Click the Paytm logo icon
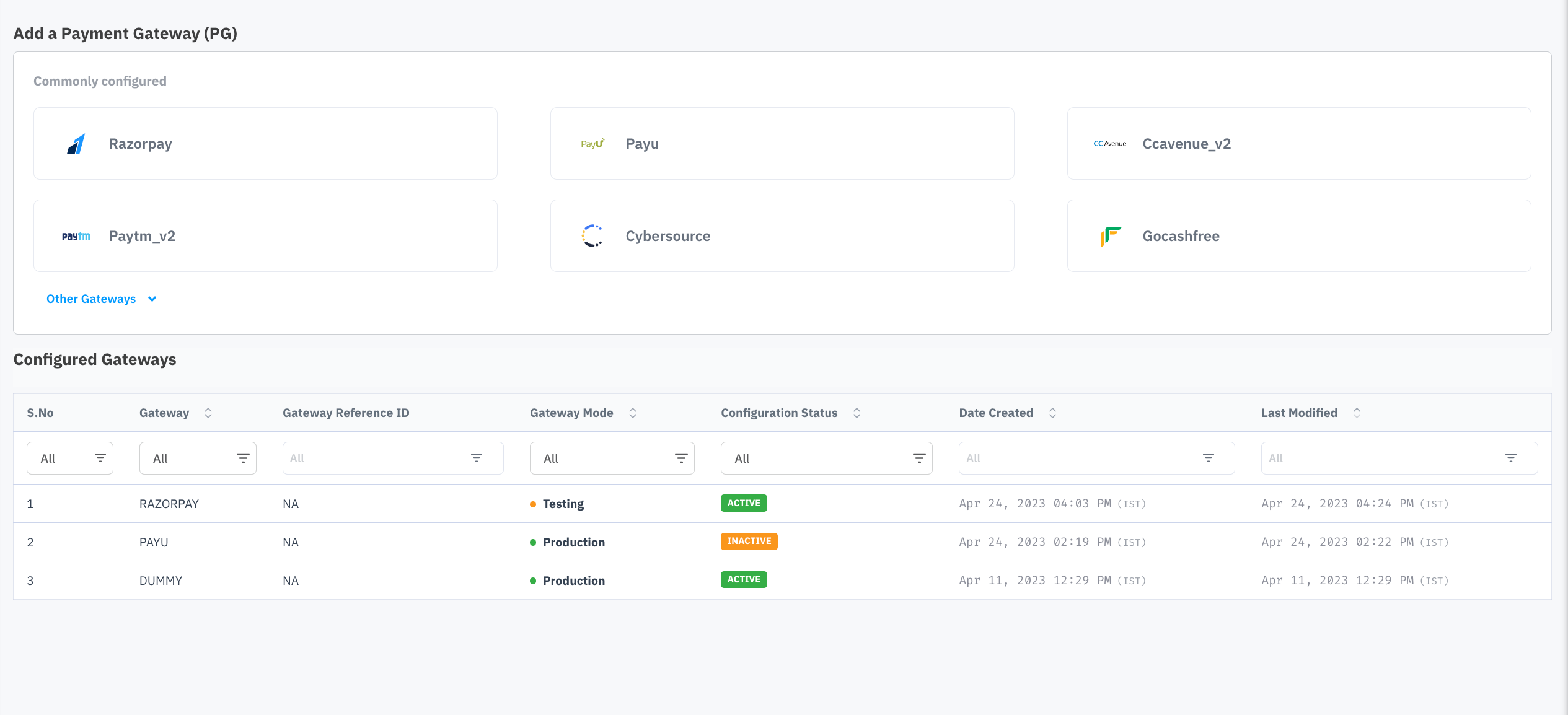Screen dimensions: 1568x715 tap(76, 236)
